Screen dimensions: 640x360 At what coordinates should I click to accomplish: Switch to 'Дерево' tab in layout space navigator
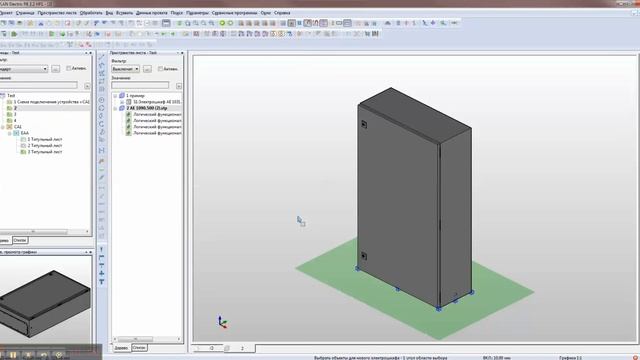[x=121, y=348]
